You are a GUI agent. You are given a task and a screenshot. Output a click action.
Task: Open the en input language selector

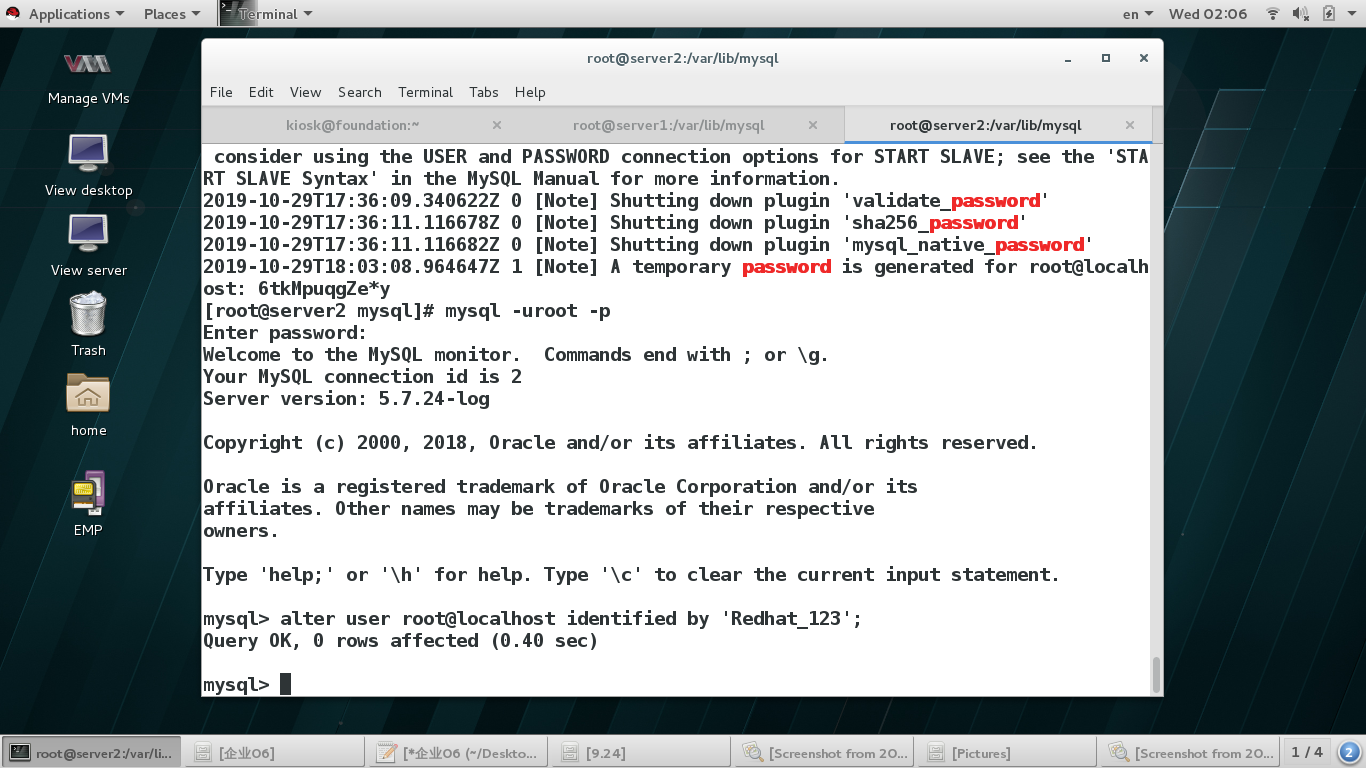1138,14
